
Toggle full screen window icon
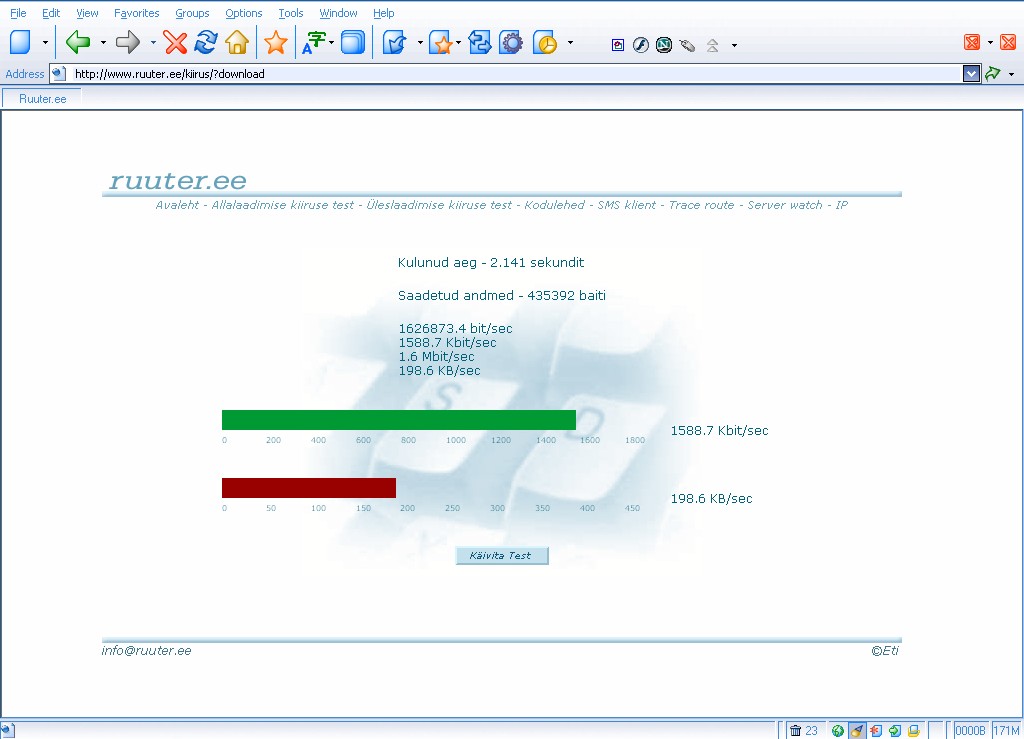[x=353, y=43]
